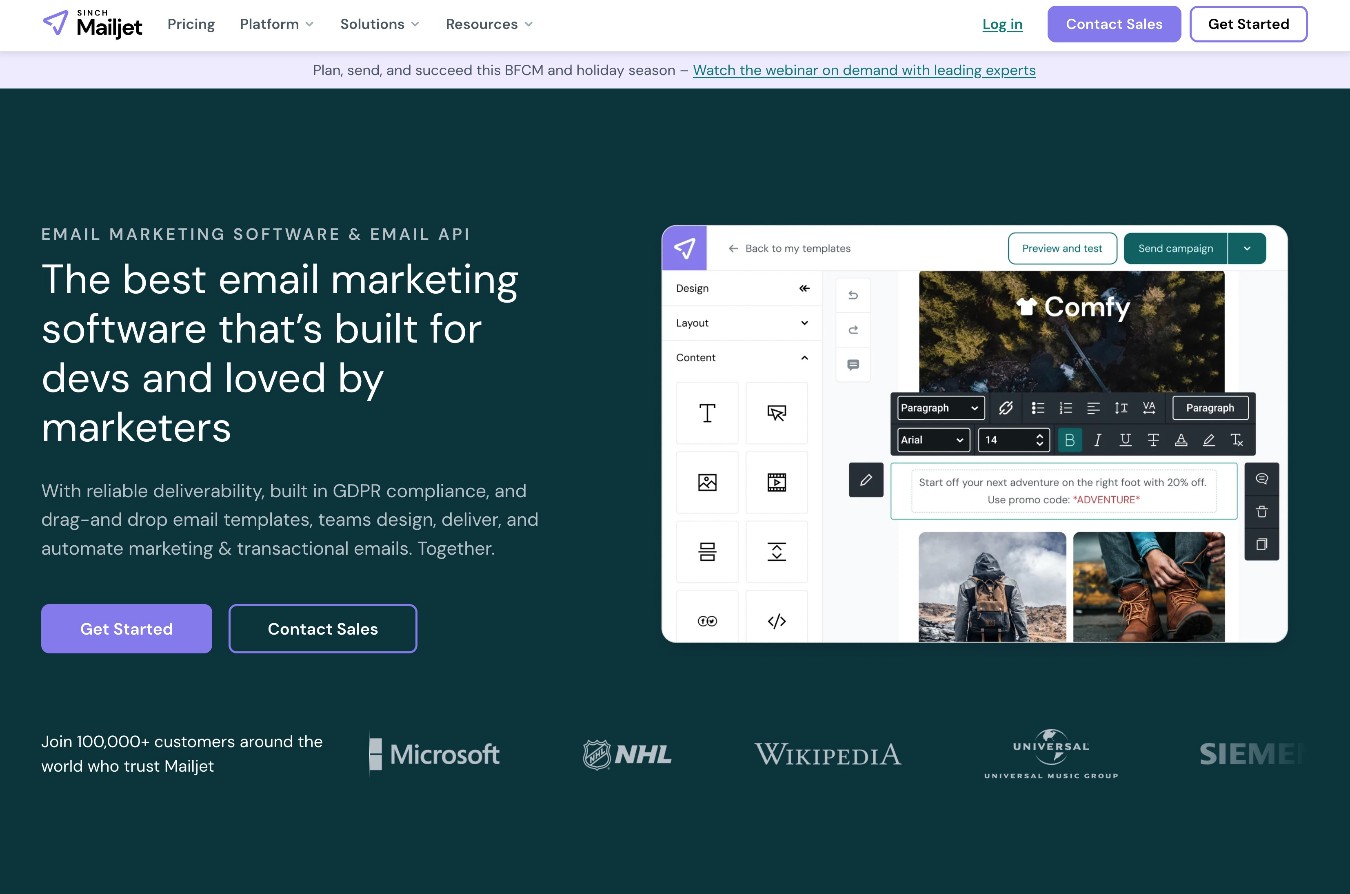Screen dimensions: 1350x894
Task: Expand the Layout panel section
Action: tap(742, 322)
